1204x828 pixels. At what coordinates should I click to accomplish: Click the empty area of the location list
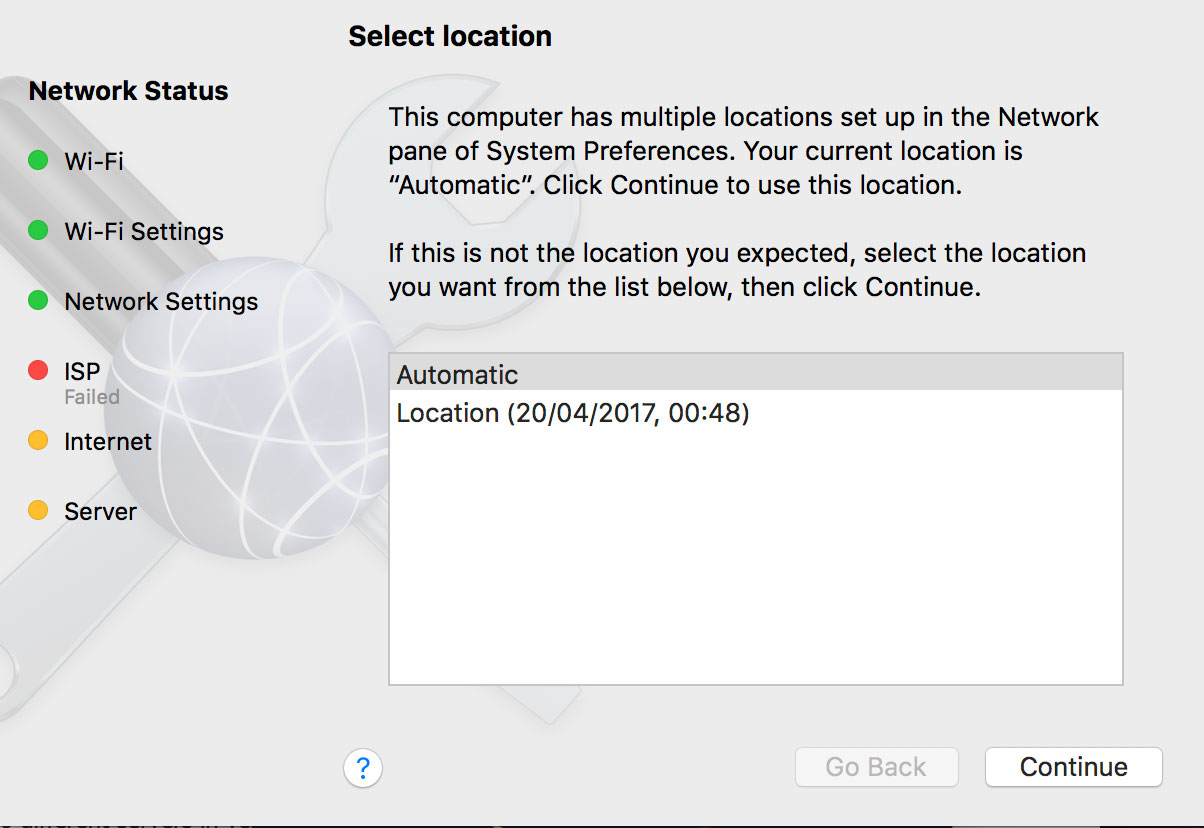[755, 560]
